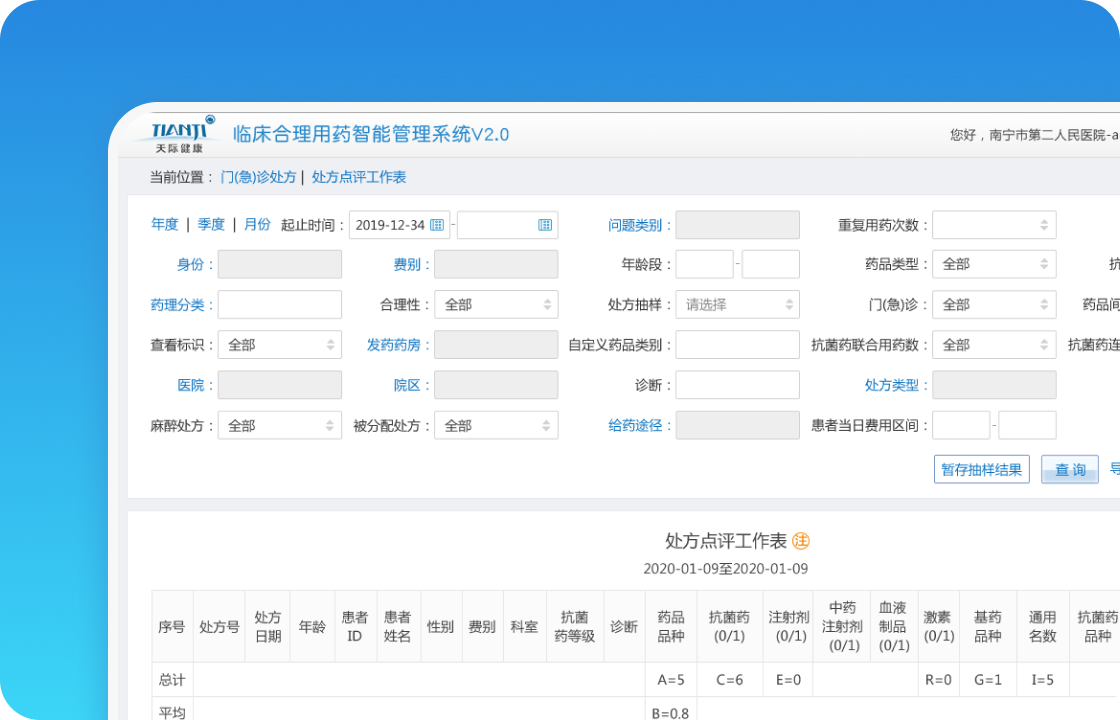Image resolution: width=1120 pixels, height=720 pixels.
Task: Click the 患者ID column header
Action: [355, 626]
